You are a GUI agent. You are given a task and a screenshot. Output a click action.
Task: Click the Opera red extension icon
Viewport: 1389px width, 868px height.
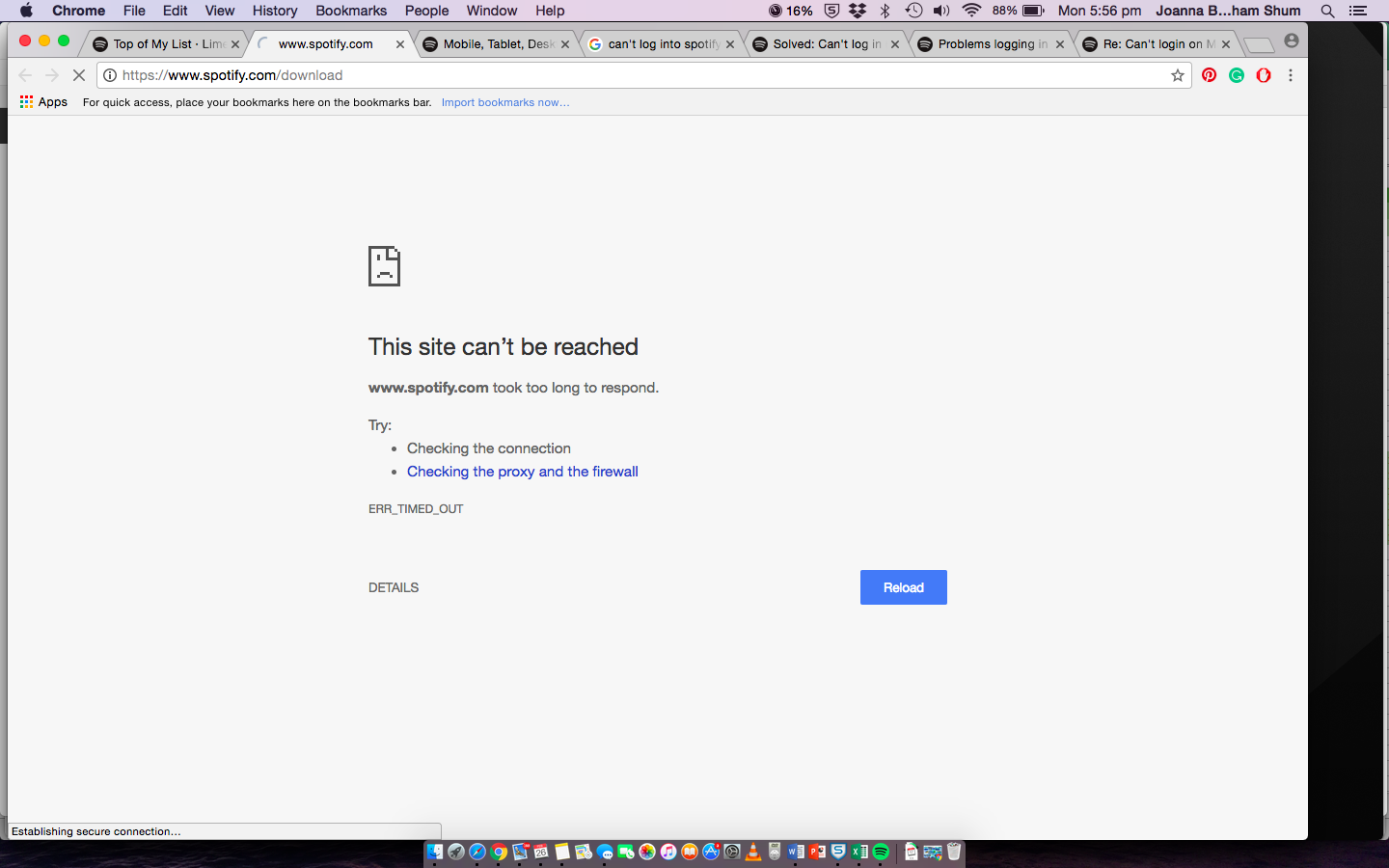[x=1264, y=75]
